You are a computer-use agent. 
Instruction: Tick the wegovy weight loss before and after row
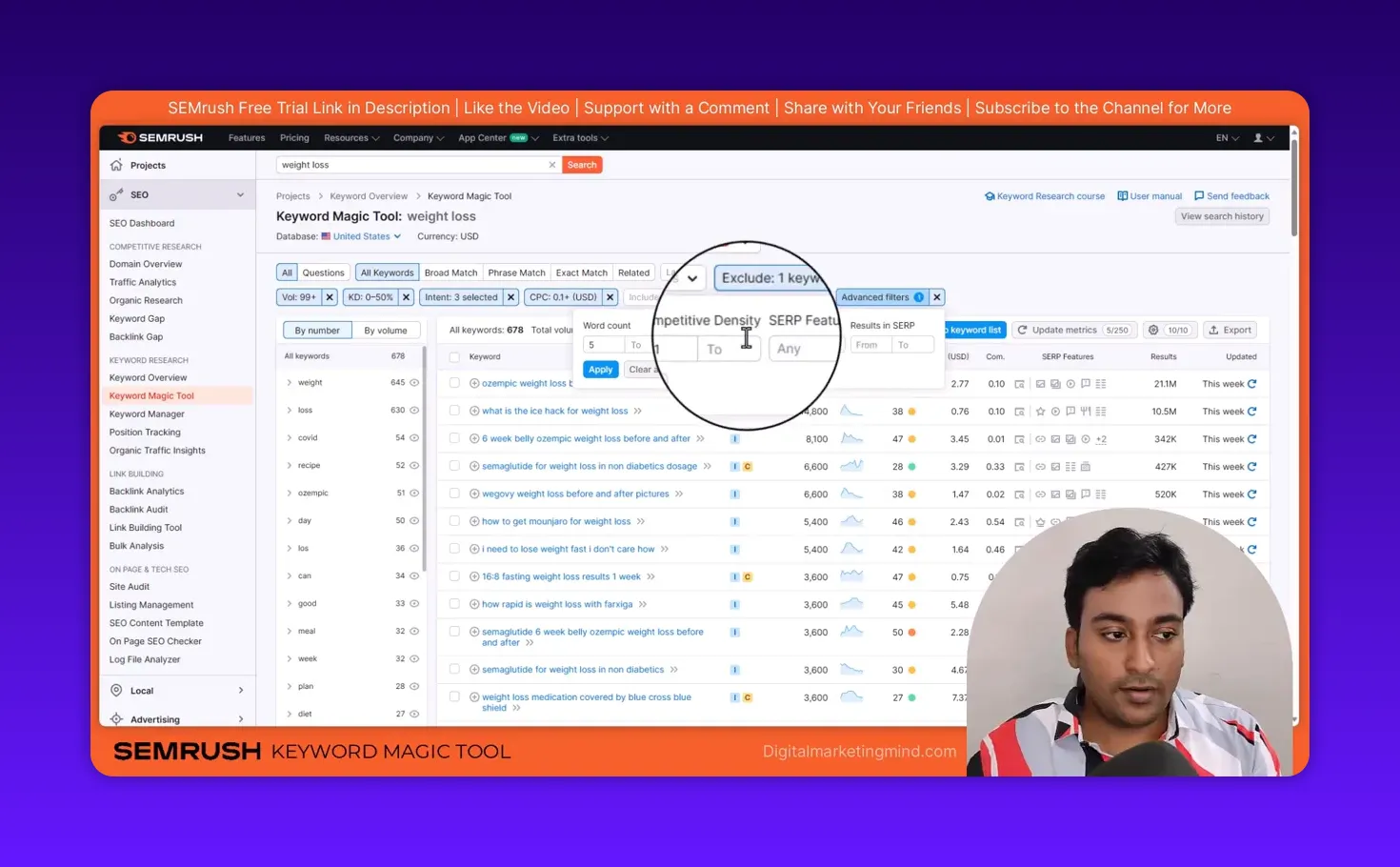point(454,494)
